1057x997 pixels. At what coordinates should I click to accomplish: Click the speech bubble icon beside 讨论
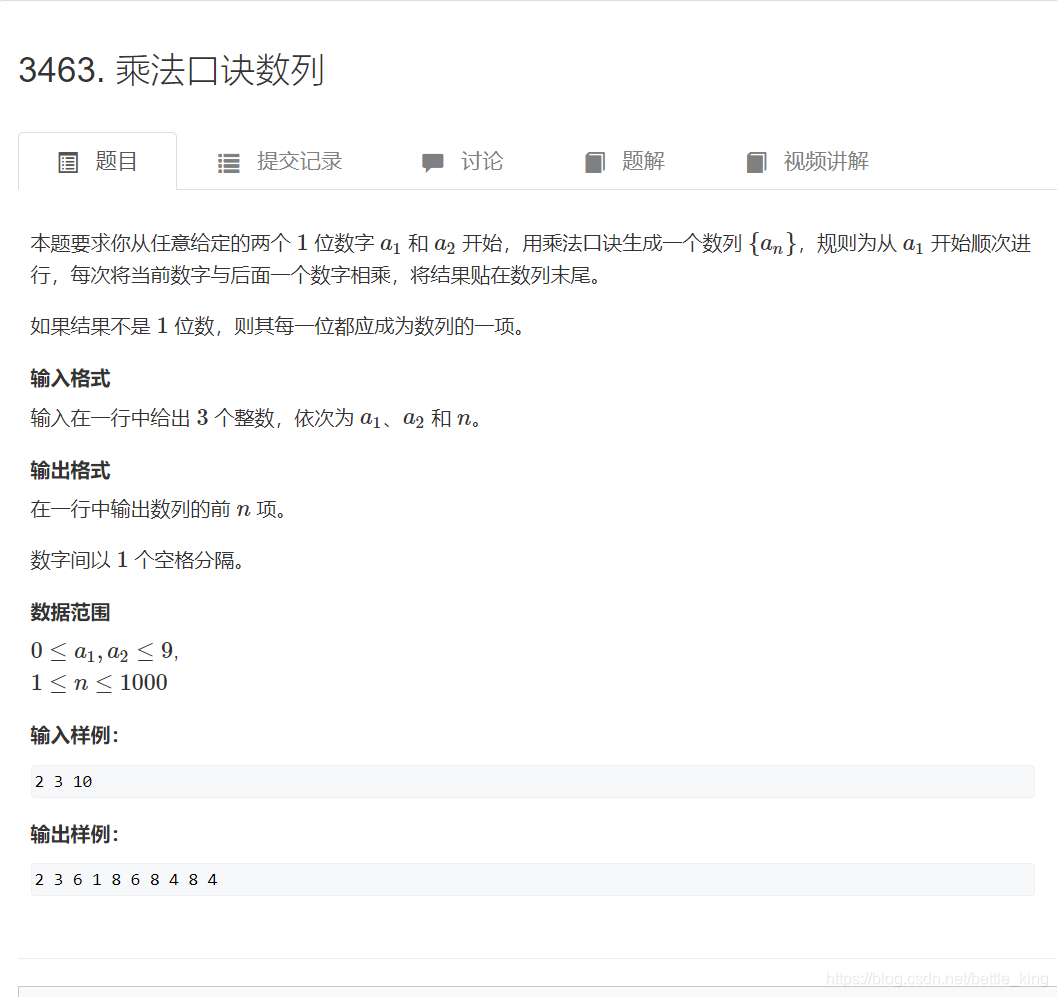pos(433,162)
